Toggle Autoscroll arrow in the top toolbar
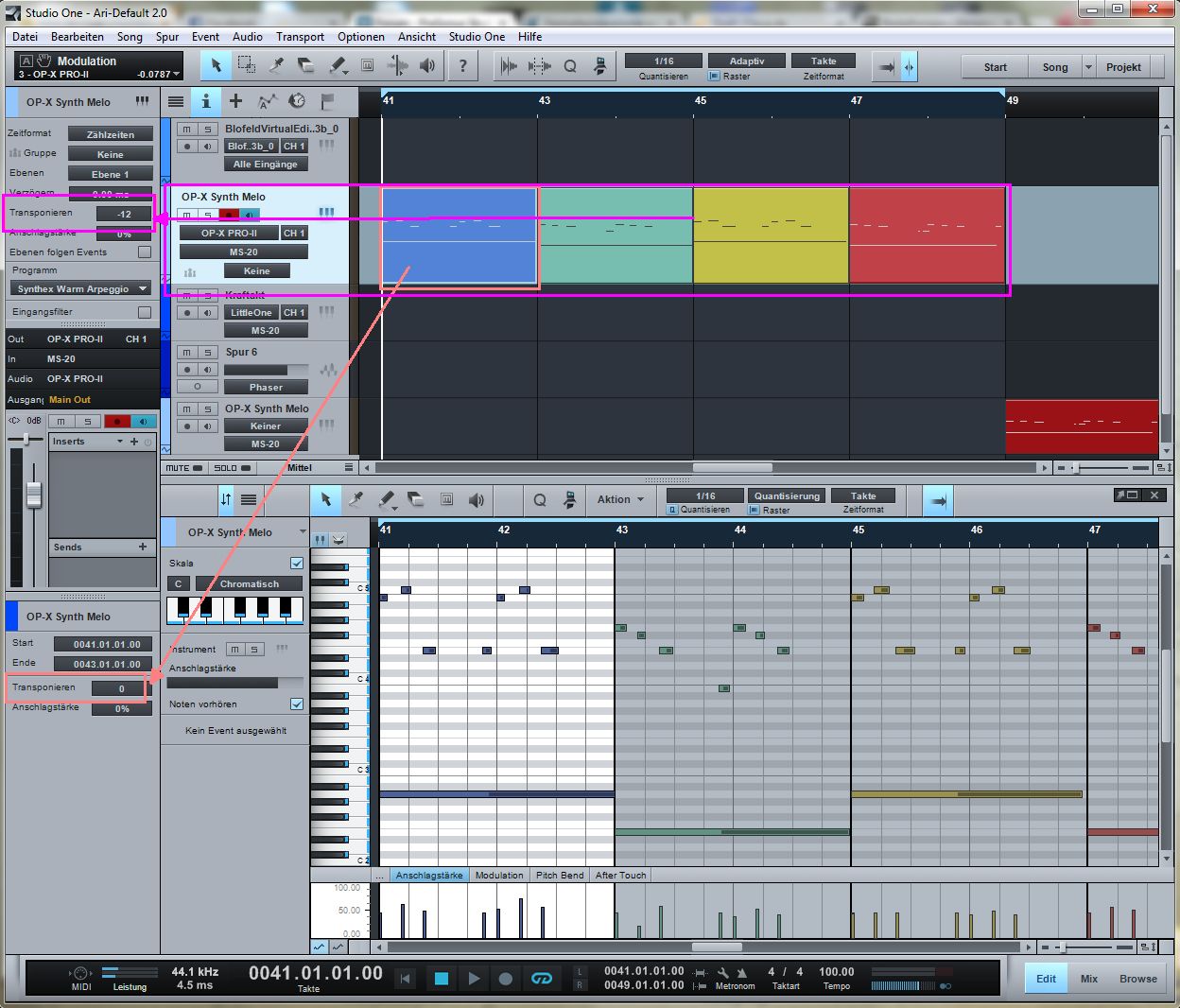The image size is (1180, 1008). 886,67
